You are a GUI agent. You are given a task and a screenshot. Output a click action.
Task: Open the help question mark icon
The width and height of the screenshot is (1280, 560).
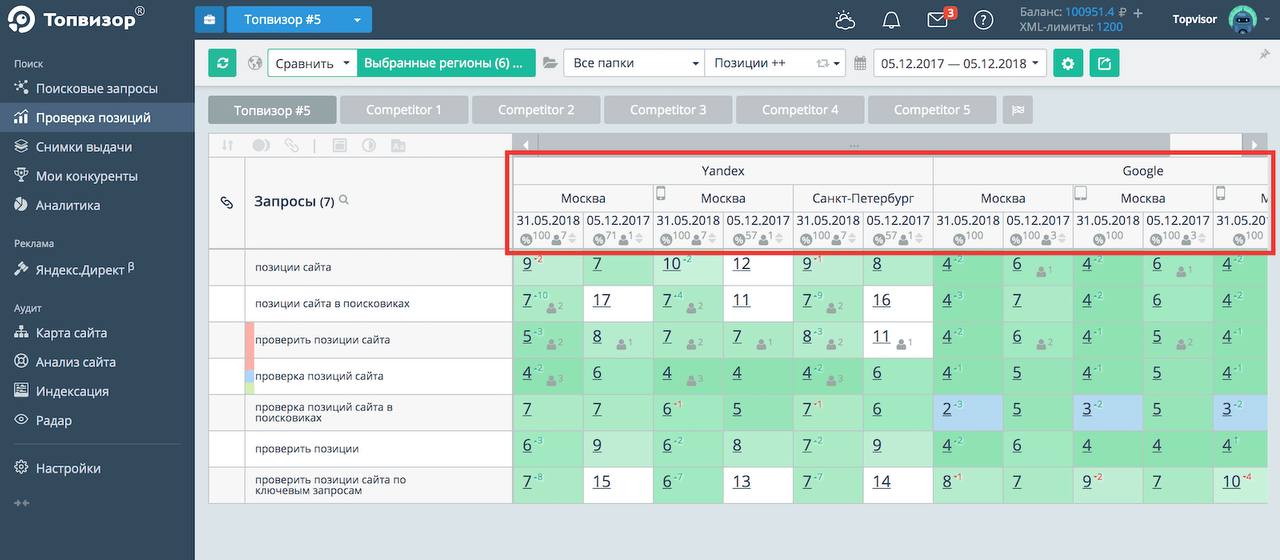[x=983, y=19]
